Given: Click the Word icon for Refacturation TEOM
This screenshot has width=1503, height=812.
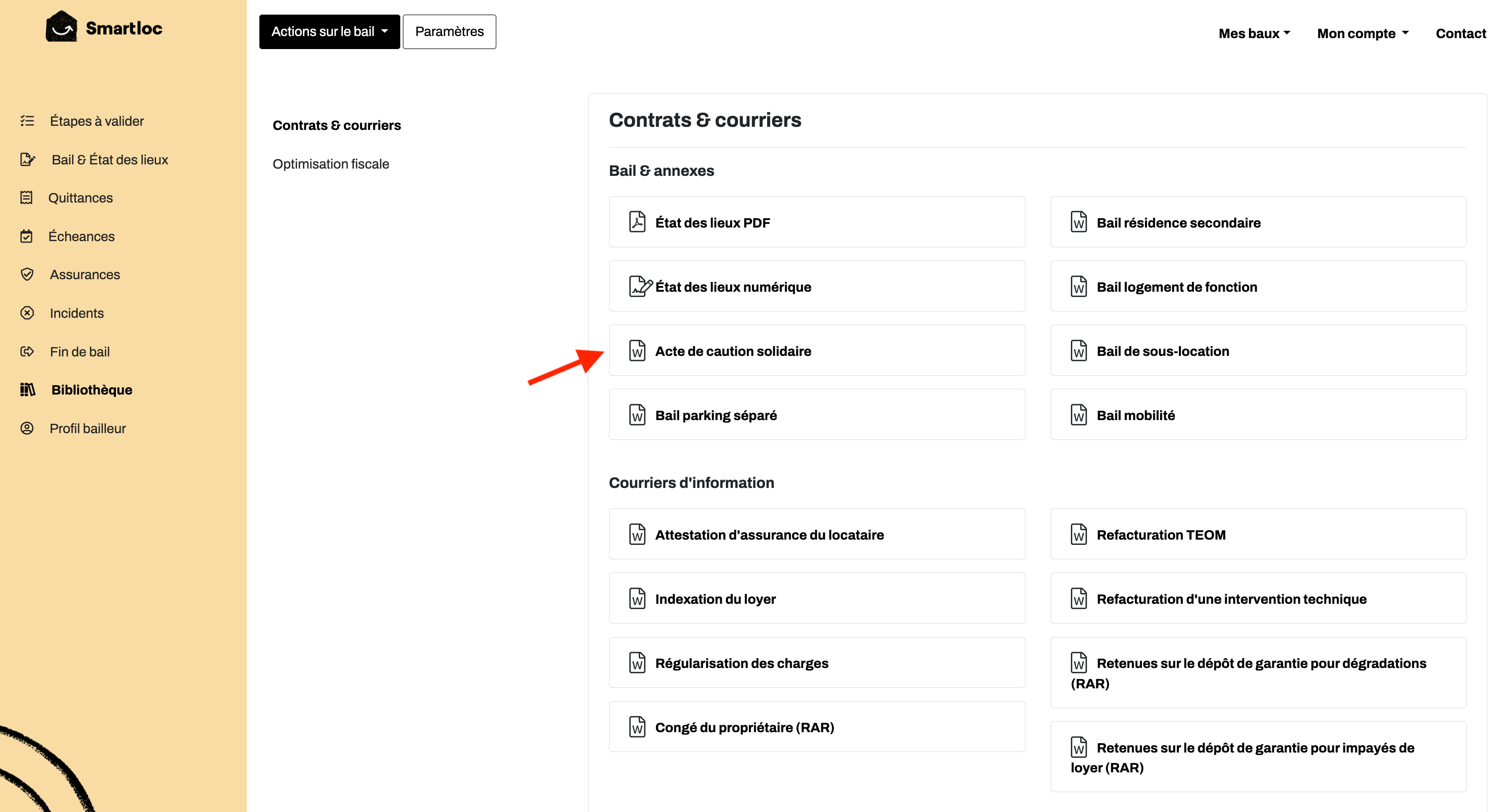Looking at the screenshot, I should click(1079, 534).
